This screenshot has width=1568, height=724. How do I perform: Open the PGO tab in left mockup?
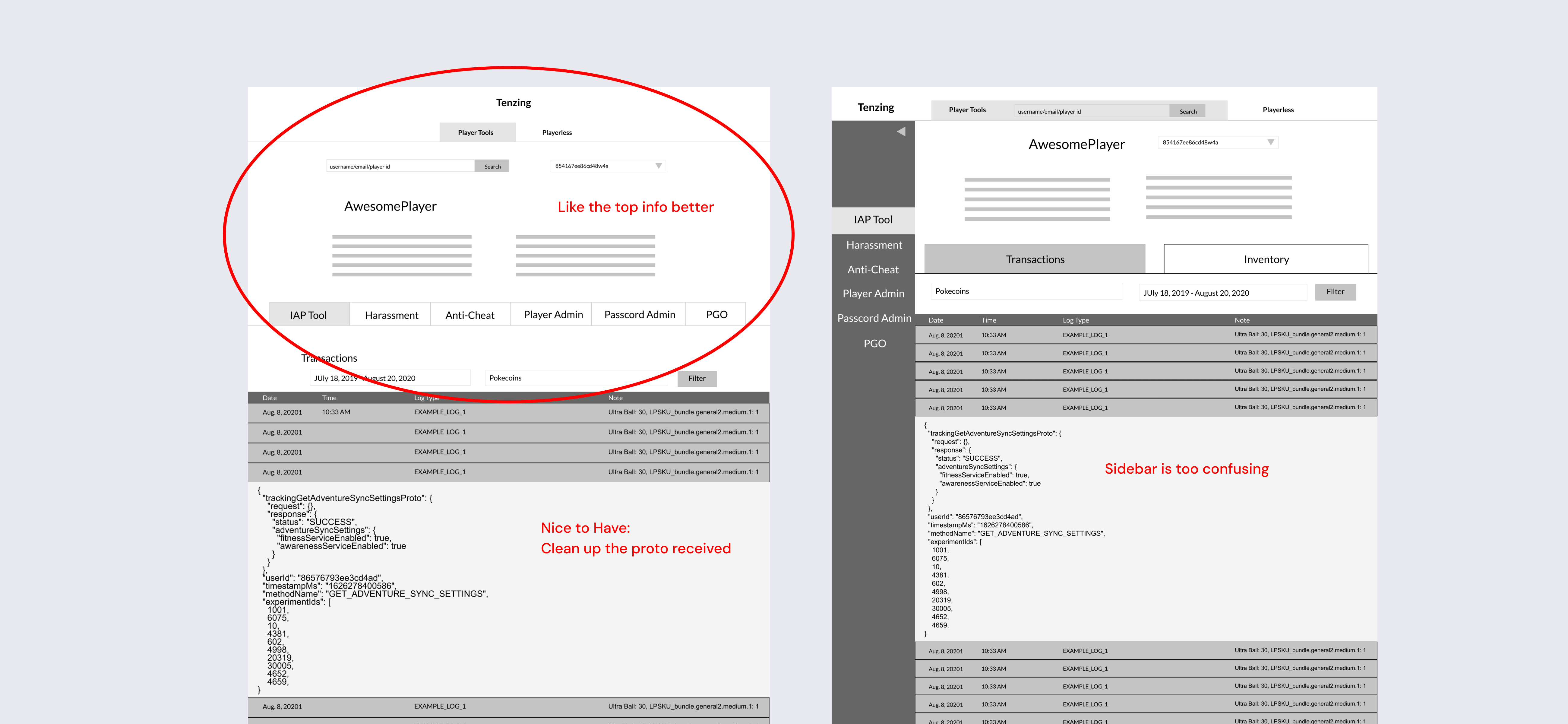pos(716,314)
